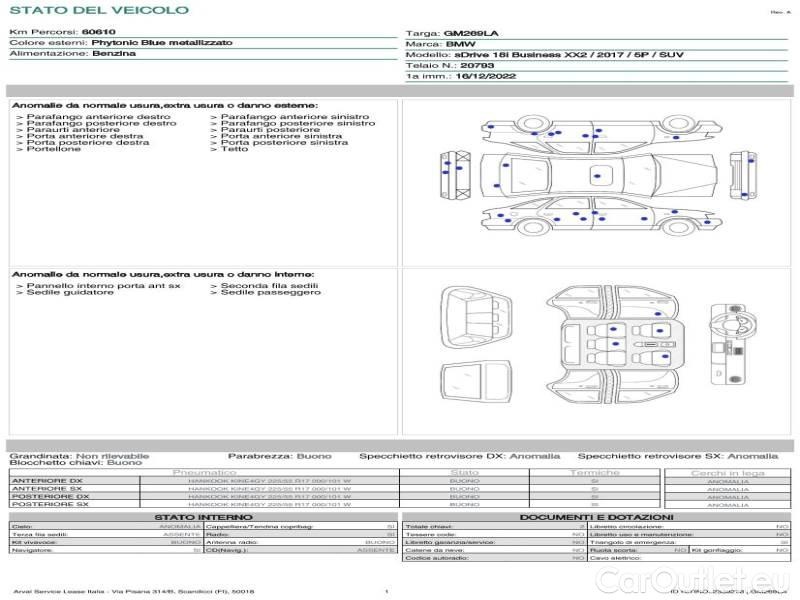Select the 'Terza fila sedili' row
Viewport: 800px width, 600px height.
(106, 534)
